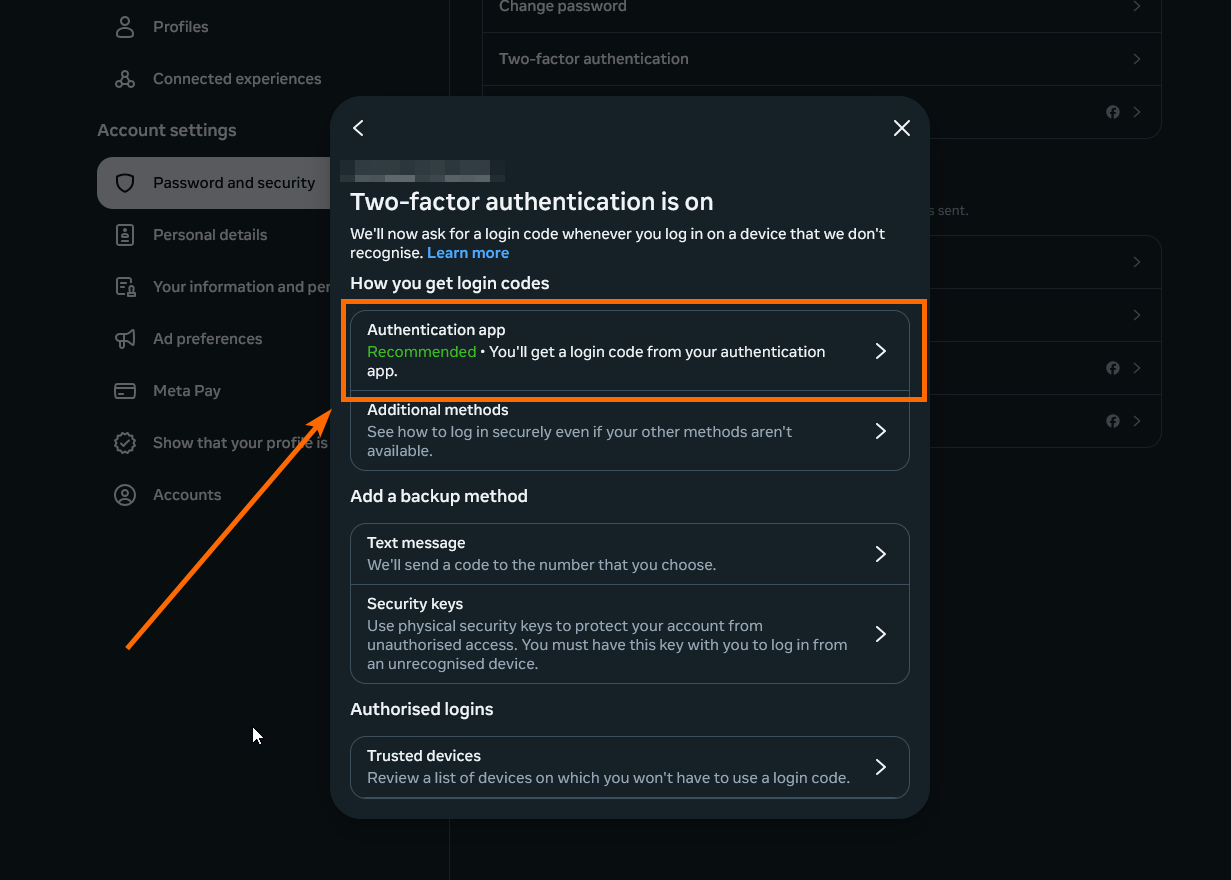Screen dimensions: 1231x880
Task: Review Trusted devices list
Action: point(629,767)
